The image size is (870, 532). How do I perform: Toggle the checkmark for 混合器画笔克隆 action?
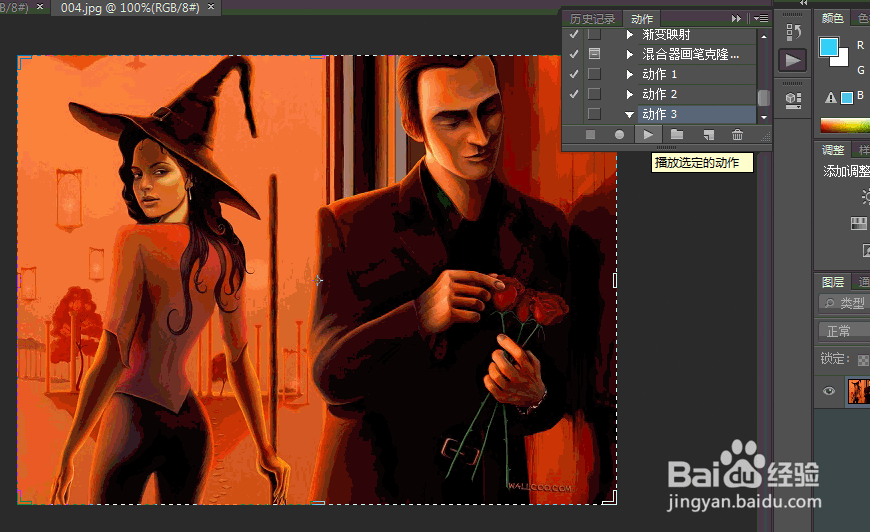click(574, 54)
